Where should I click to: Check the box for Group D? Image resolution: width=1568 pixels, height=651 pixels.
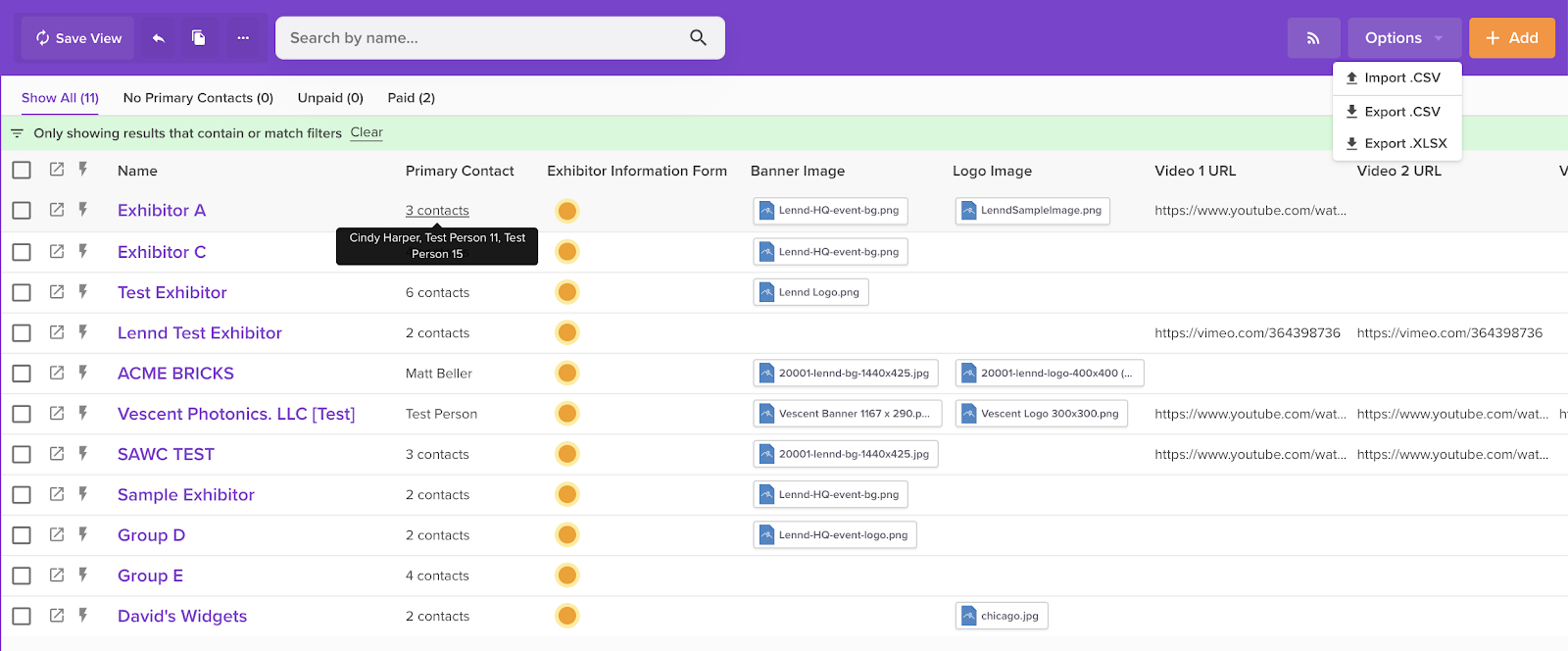point(22,535)
